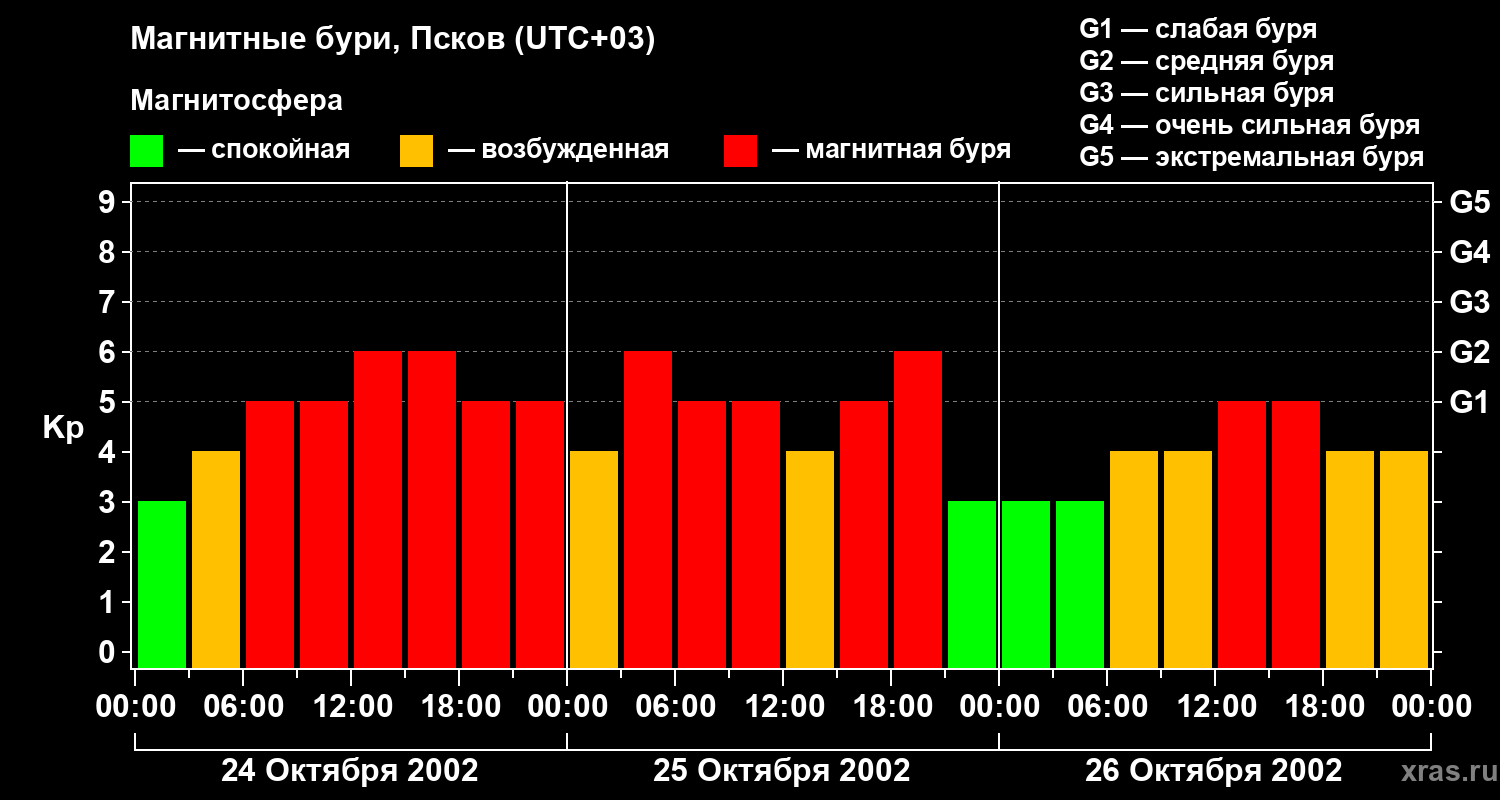Click the yellow 06:00–09:00 bar on 26 October
Viewport: 1500px width, 800px height.
(1134, 559)
